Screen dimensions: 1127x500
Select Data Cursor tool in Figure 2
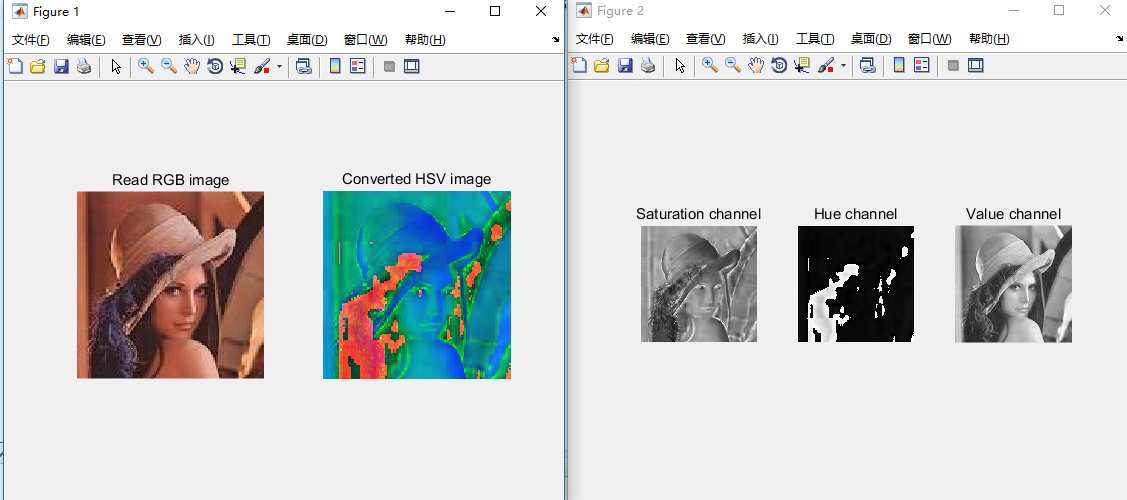pyautogui.click(x=802, y=65)
